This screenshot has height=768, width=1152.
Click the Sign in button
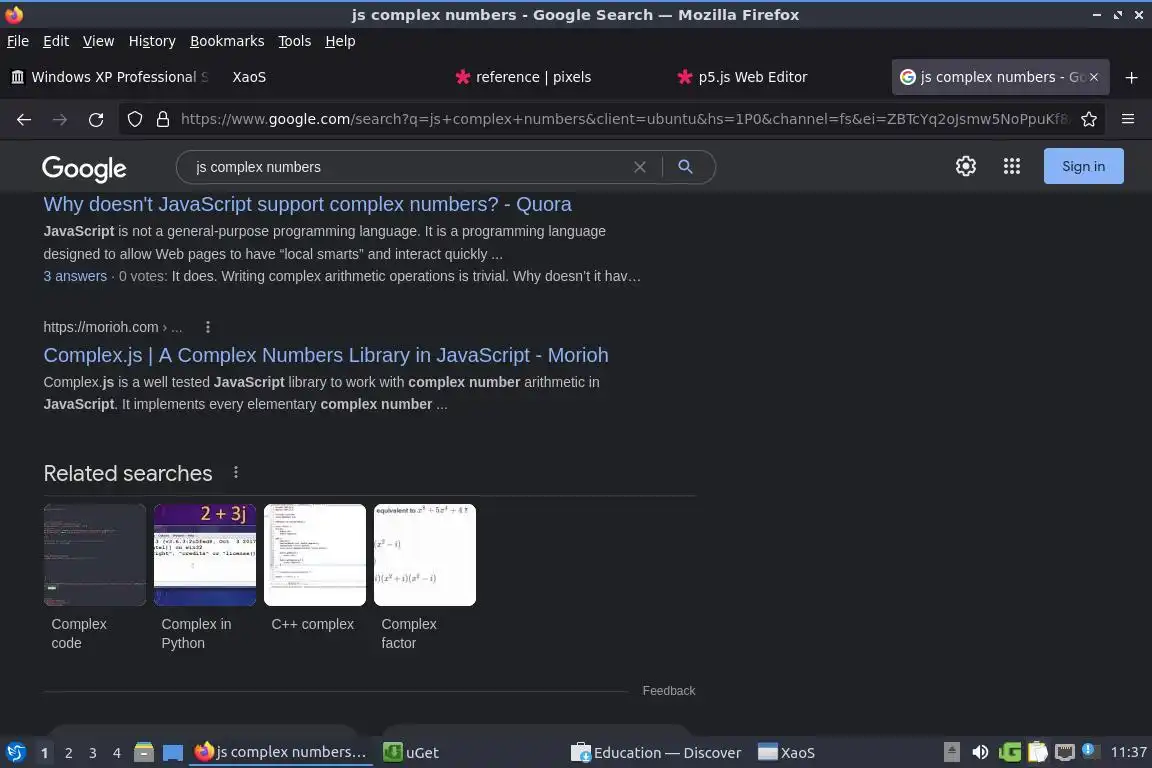tap(1083, 166)
